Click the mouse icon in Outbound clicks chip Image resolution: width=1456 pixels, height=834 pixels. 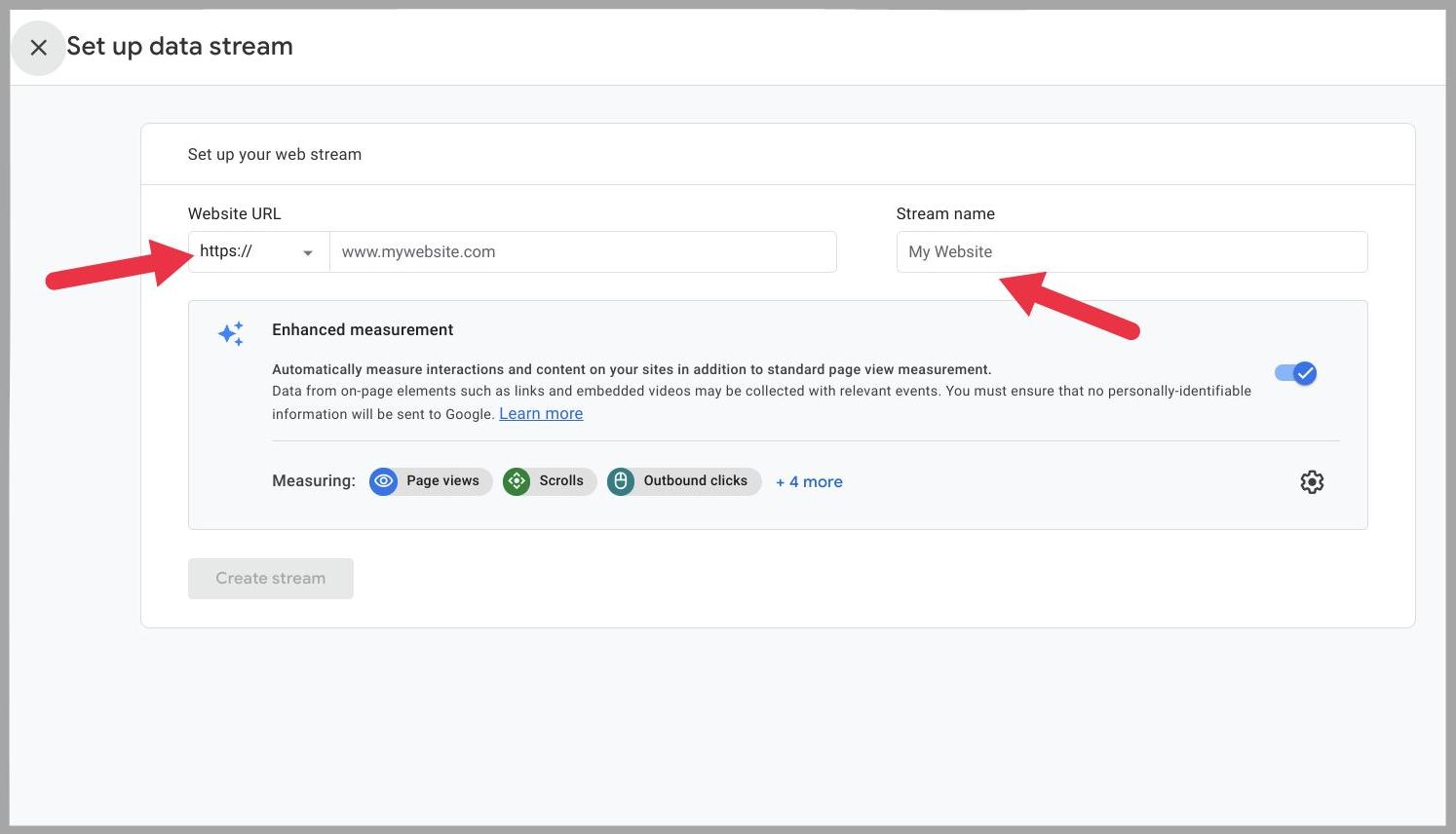(621, 480)
